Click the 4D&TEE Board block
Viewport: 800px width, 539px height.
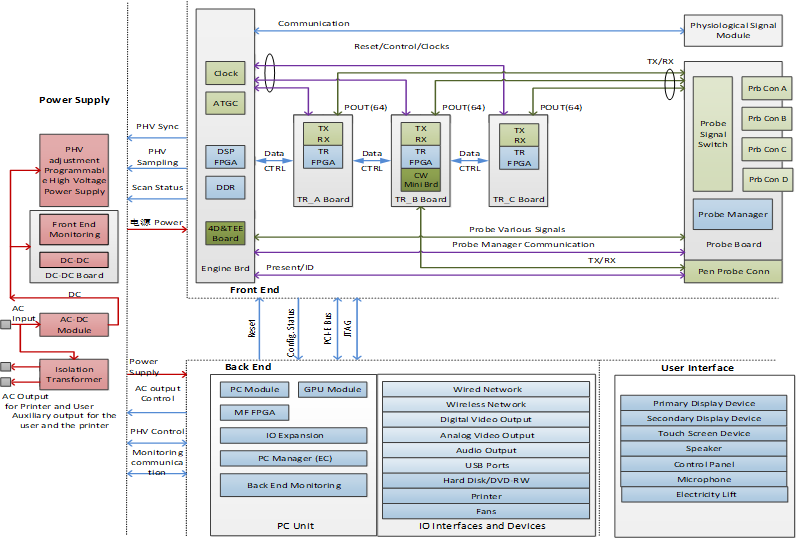pos(226,232)
